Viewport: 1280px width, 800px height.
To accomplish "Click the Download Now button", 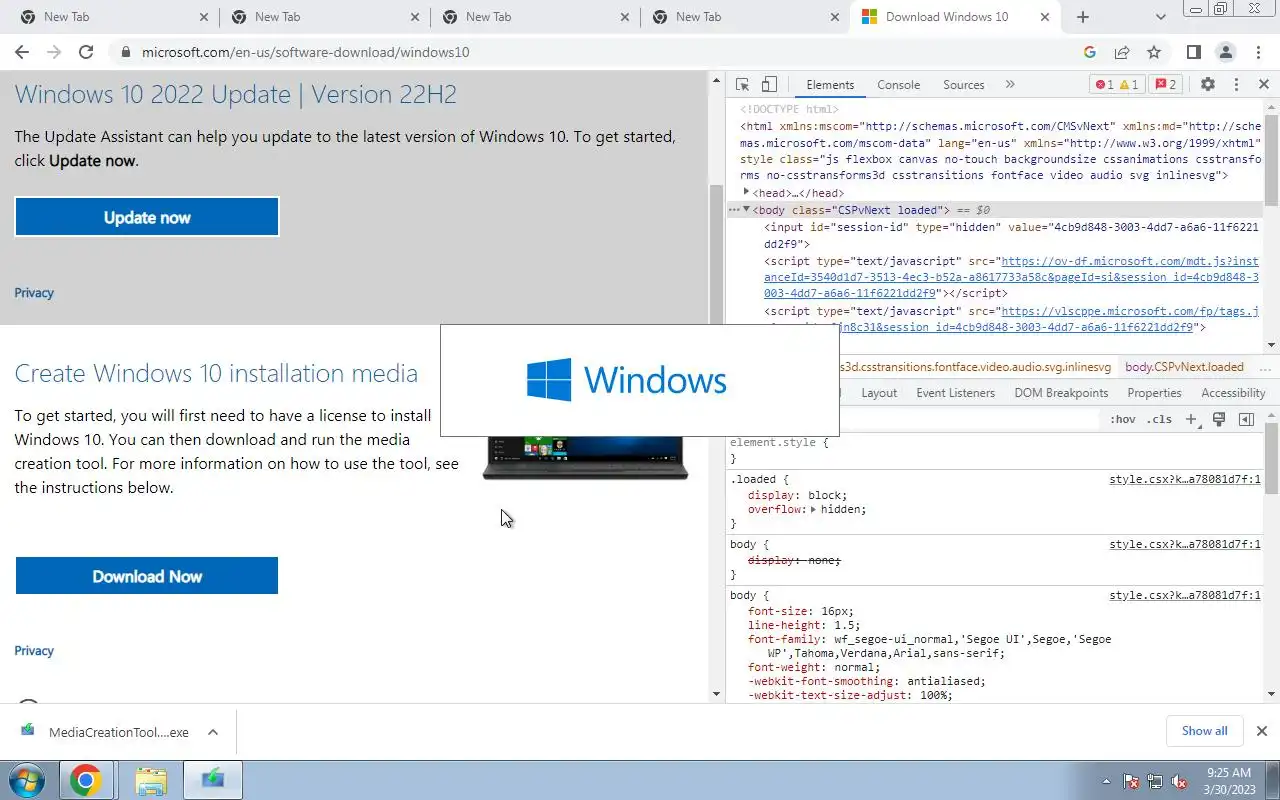I will tap(147, 576).
